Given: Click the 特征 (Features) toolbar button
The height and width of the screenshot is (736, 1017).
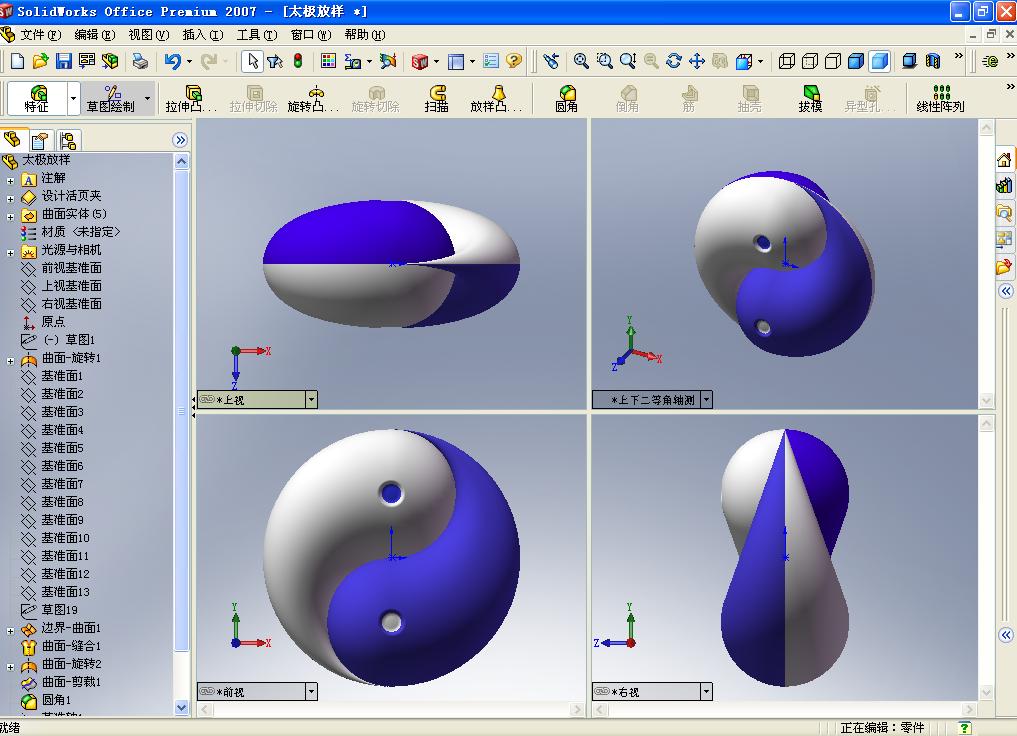Looking at the screenshot, I should coord(36,99).
